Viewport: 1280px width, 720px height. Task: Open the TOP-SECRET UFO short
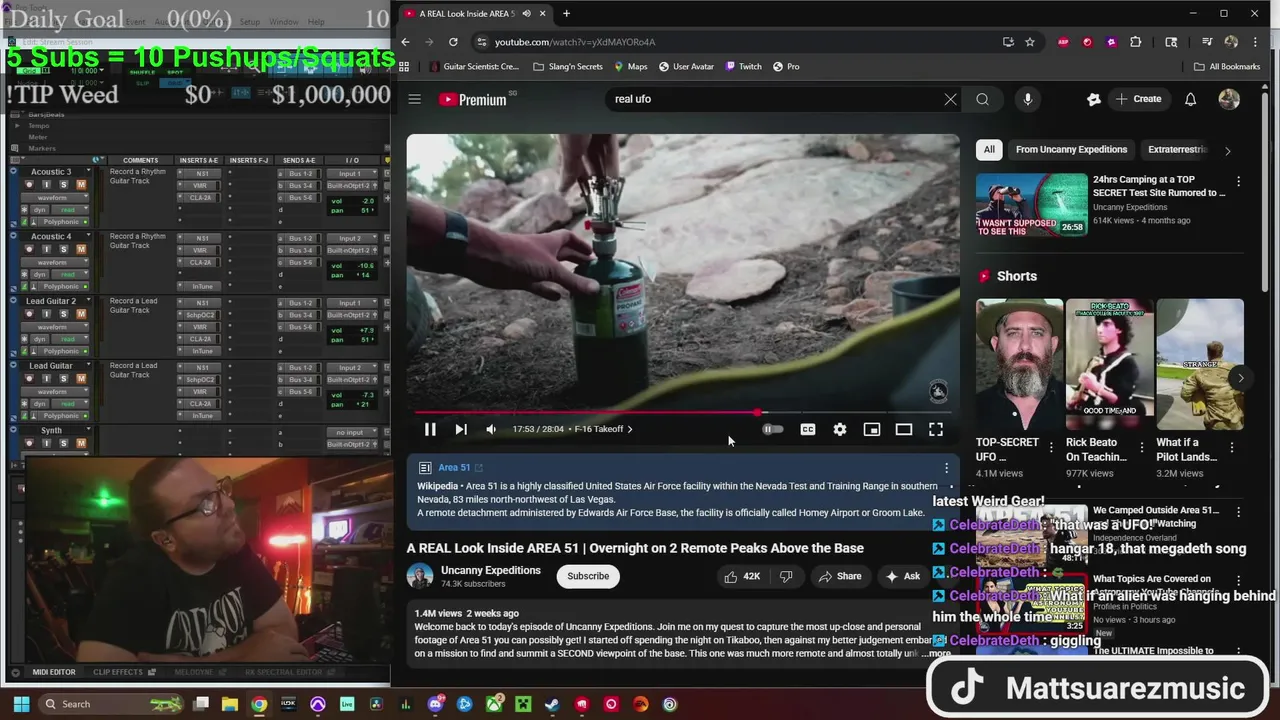click(1019, 364)
